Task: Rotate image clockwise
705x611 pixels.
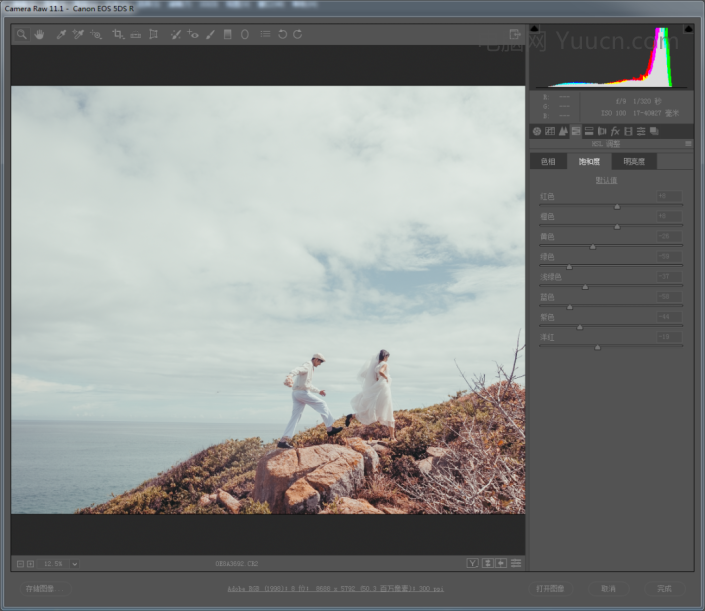Action: [298, 34]
